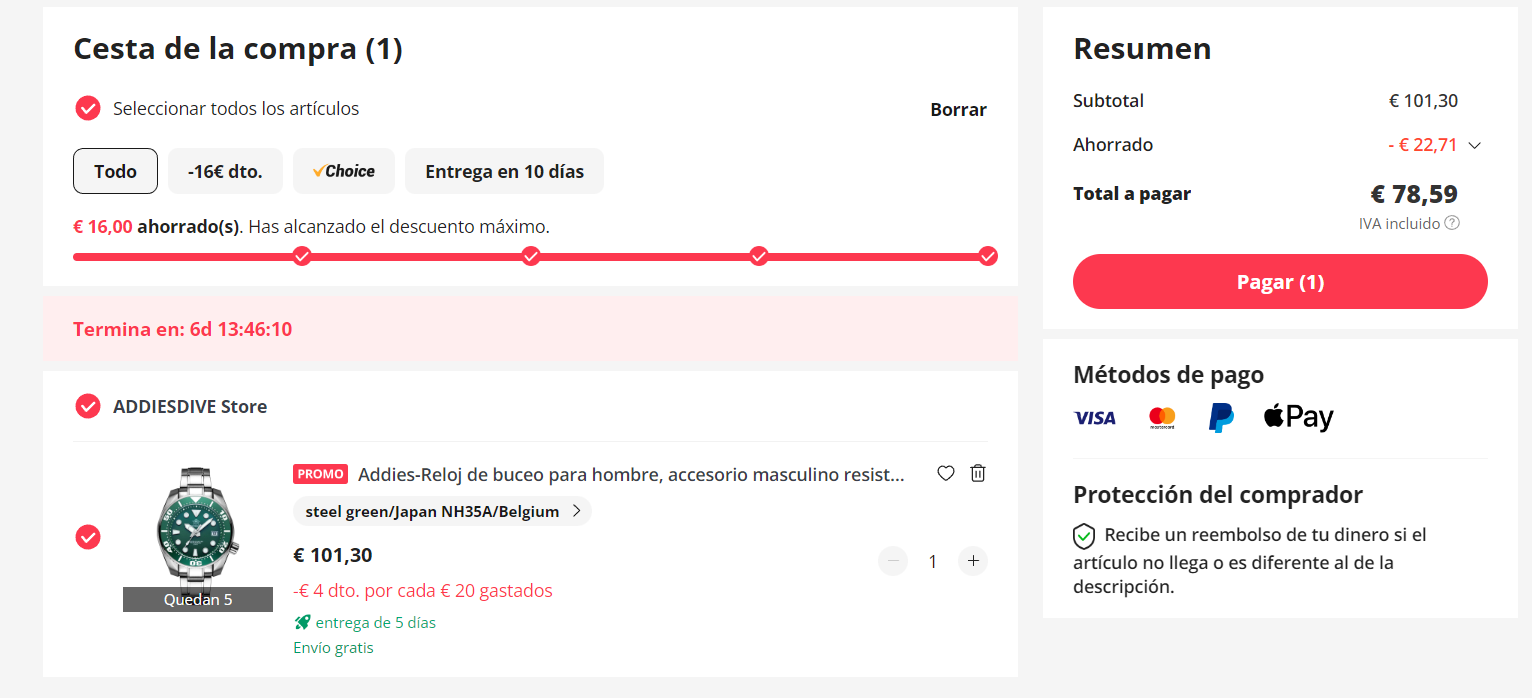The image size is (1532, 698).
Task: Expand the Ahorrado savings details chevron
Action: pyautogui.click(x=1474, y=145)
